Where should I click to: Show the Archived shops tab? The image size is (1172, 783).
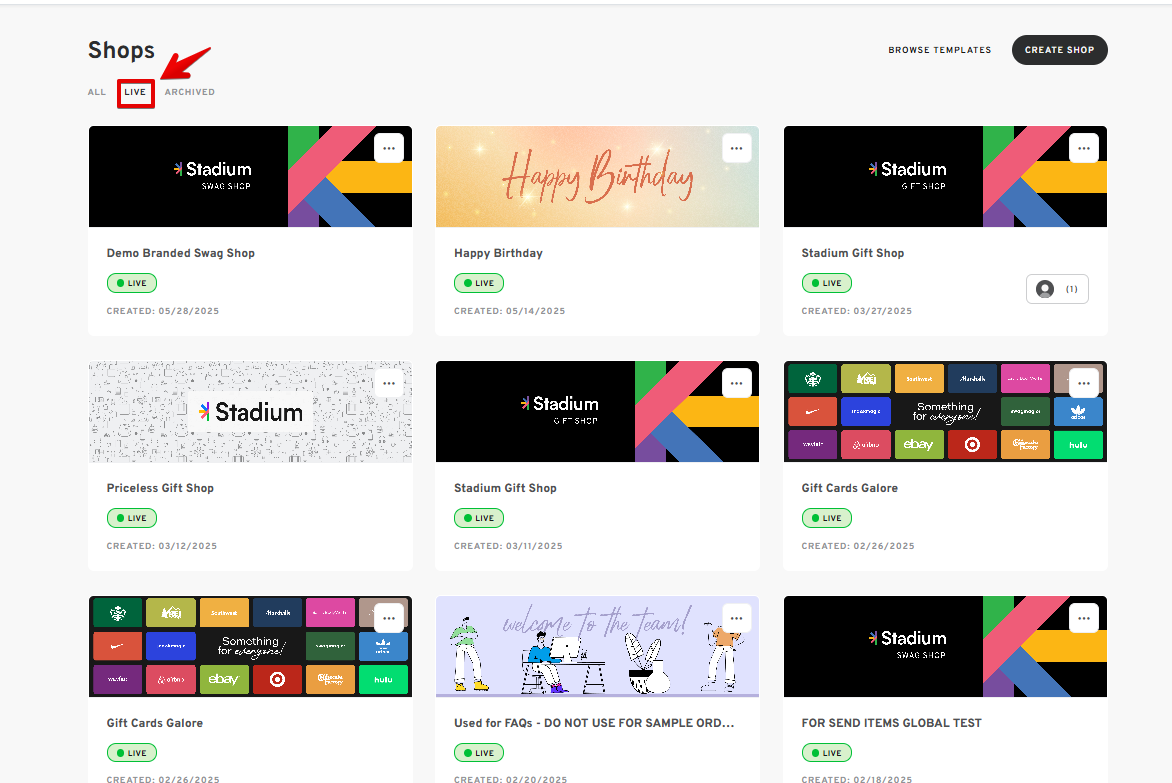pos(190,92)
